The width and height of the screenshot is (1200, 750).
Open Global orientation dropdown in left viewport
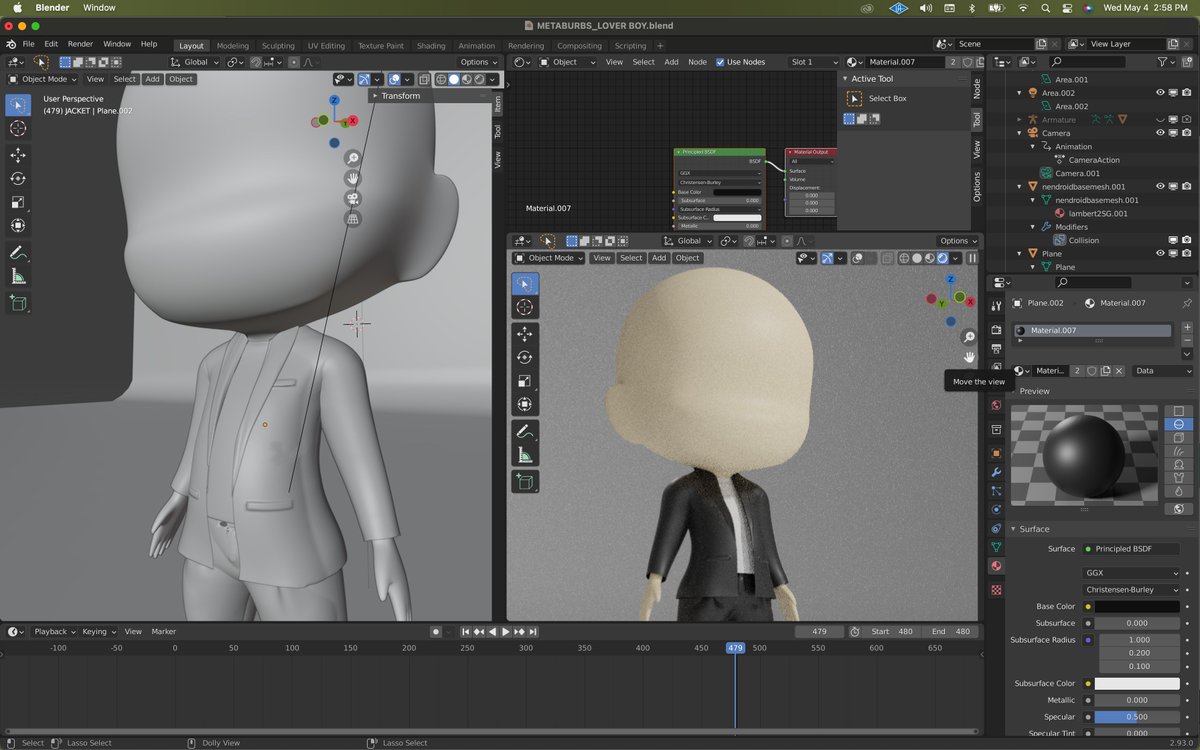194,62
